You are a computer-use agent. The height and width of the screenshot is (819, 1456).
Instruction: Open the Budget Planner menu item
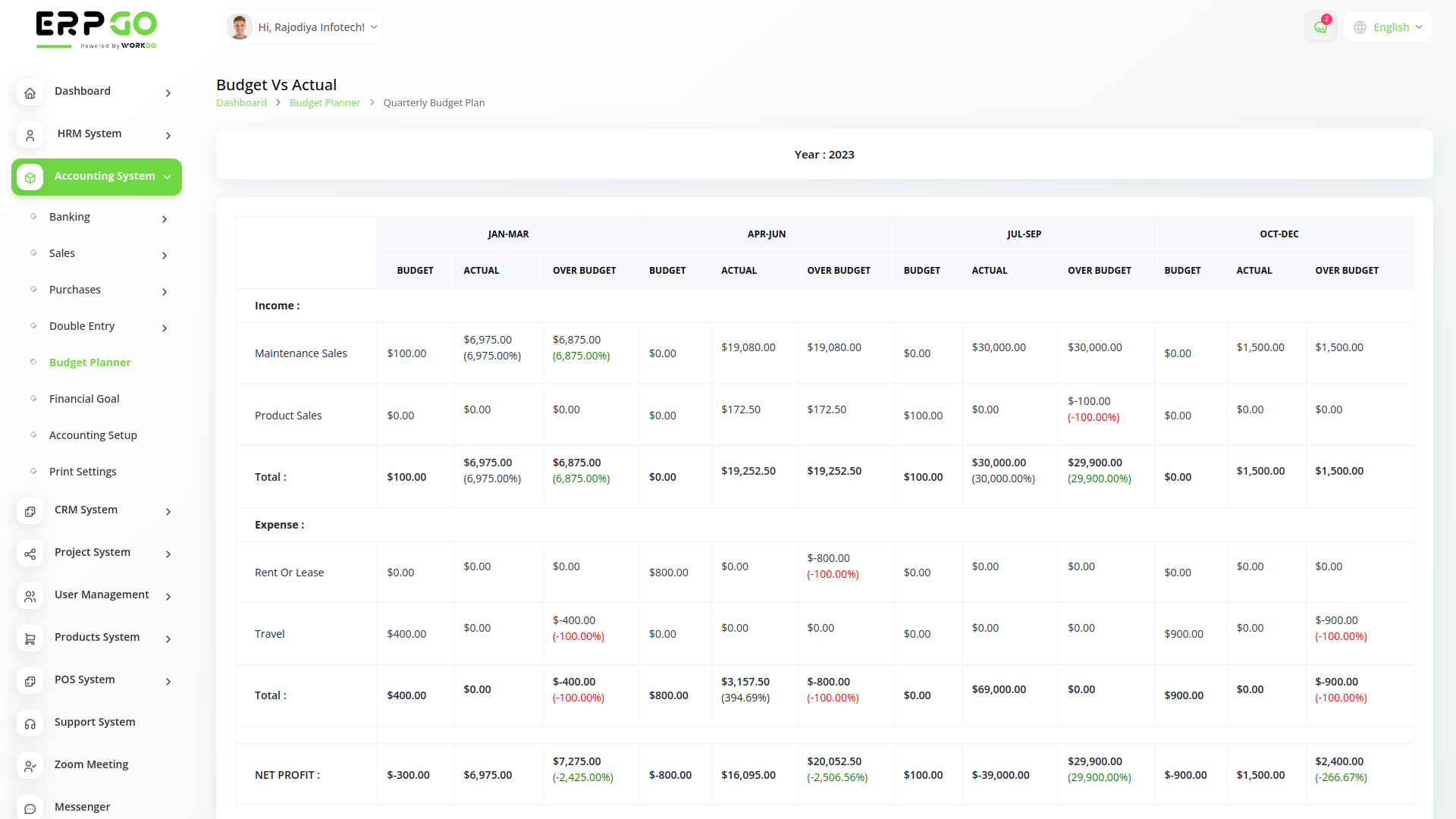coord(89,362)
